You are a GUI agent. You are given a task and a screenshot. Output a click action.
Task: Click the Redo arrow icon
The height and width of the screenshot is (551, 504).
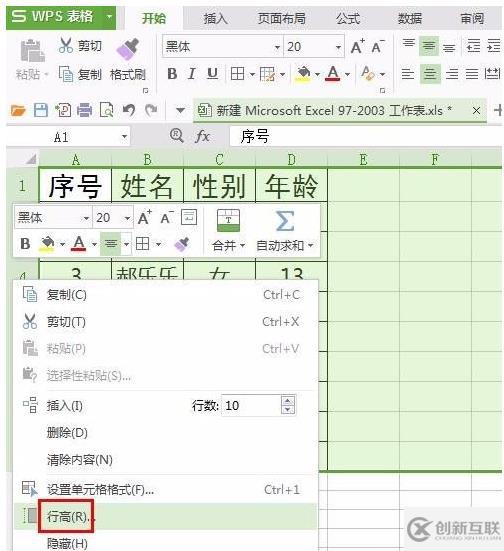151,110
